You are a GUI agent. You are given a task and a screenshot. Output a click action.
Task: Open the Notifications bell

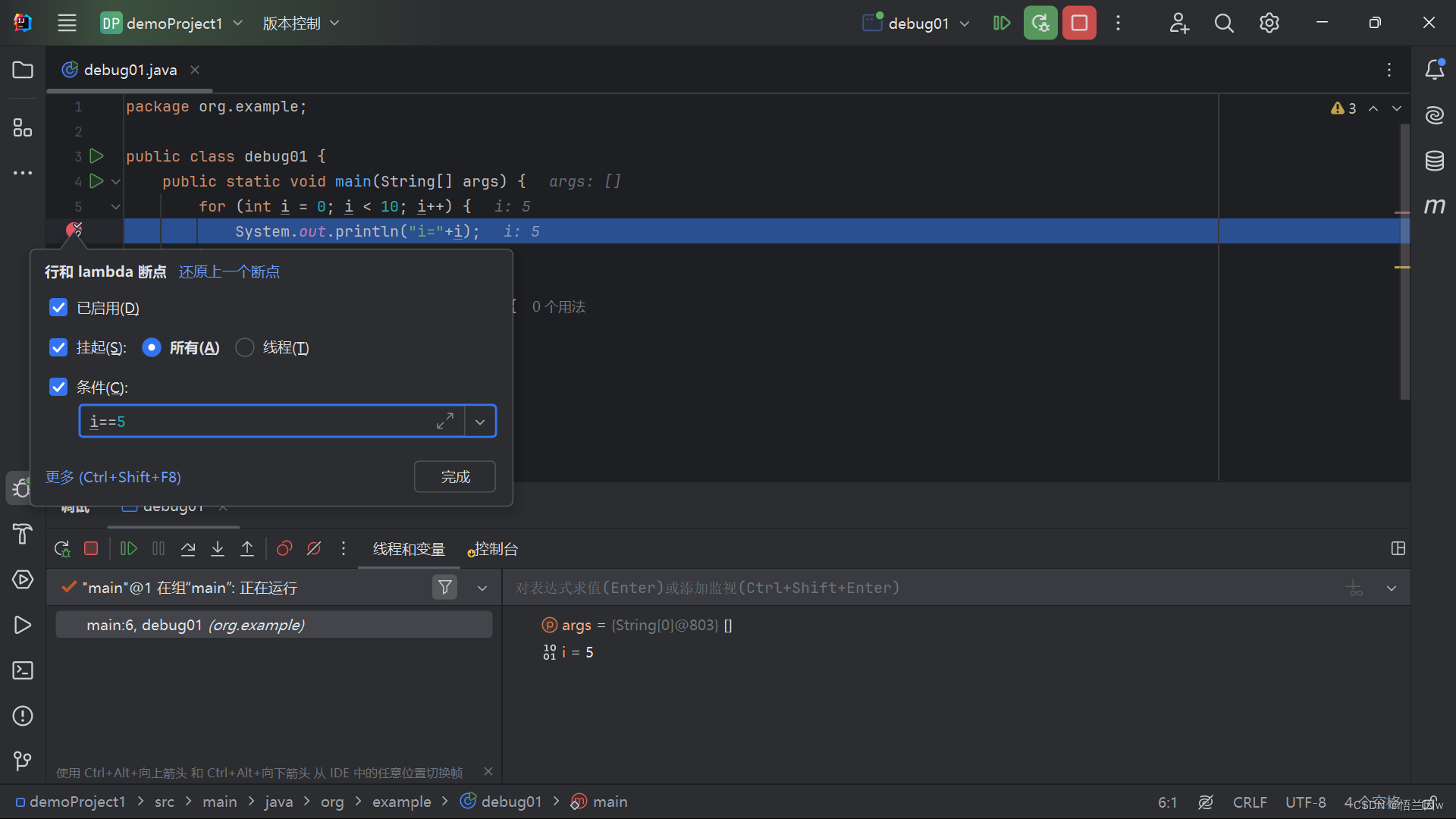[x=1435, y=70]
